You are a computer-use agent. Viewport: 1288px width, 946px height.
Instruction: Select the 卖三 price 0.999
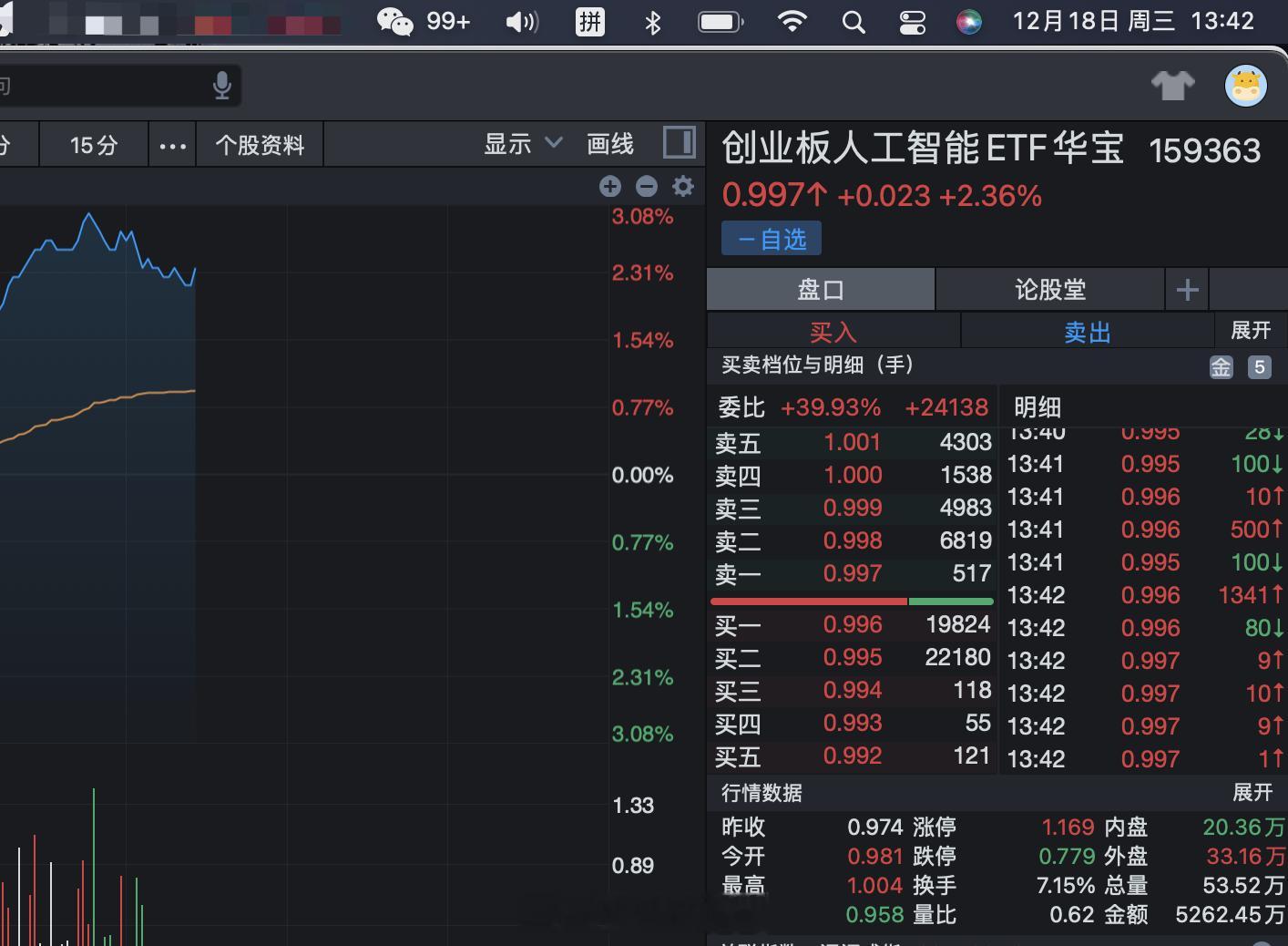click(853, 508)
